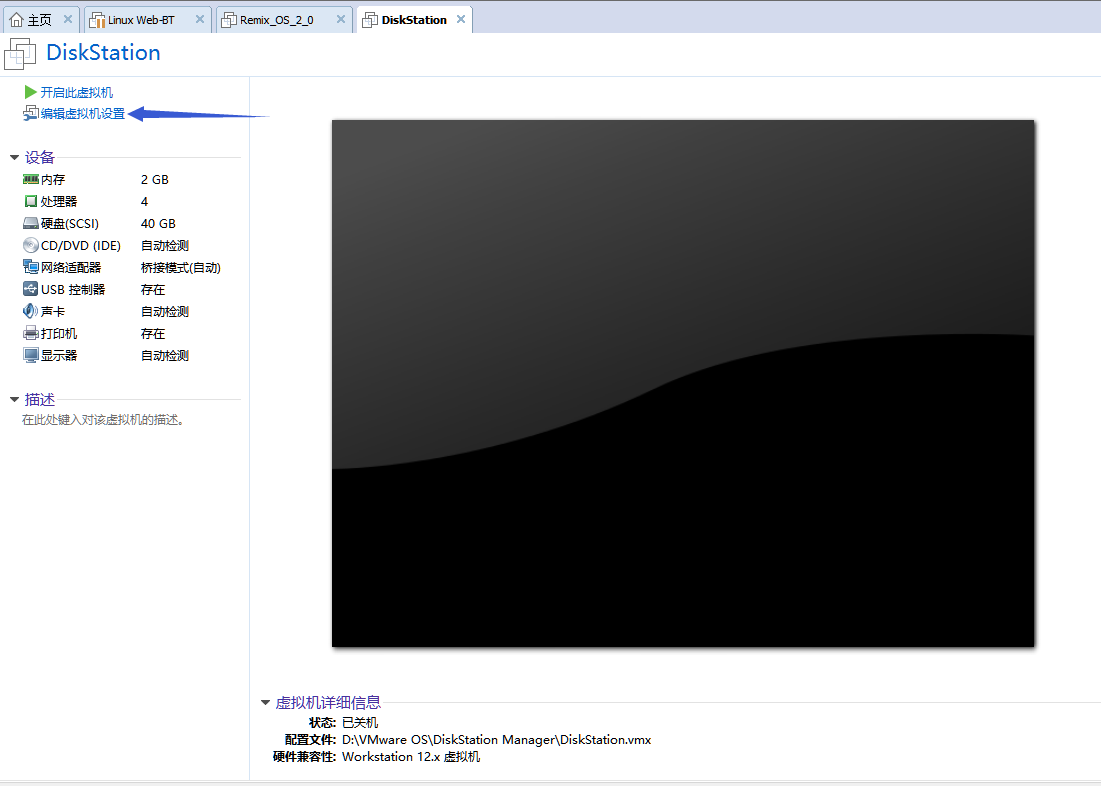
Task: Click the VM icon on the Remix_OS_2_0 tab
Action: 229,20
